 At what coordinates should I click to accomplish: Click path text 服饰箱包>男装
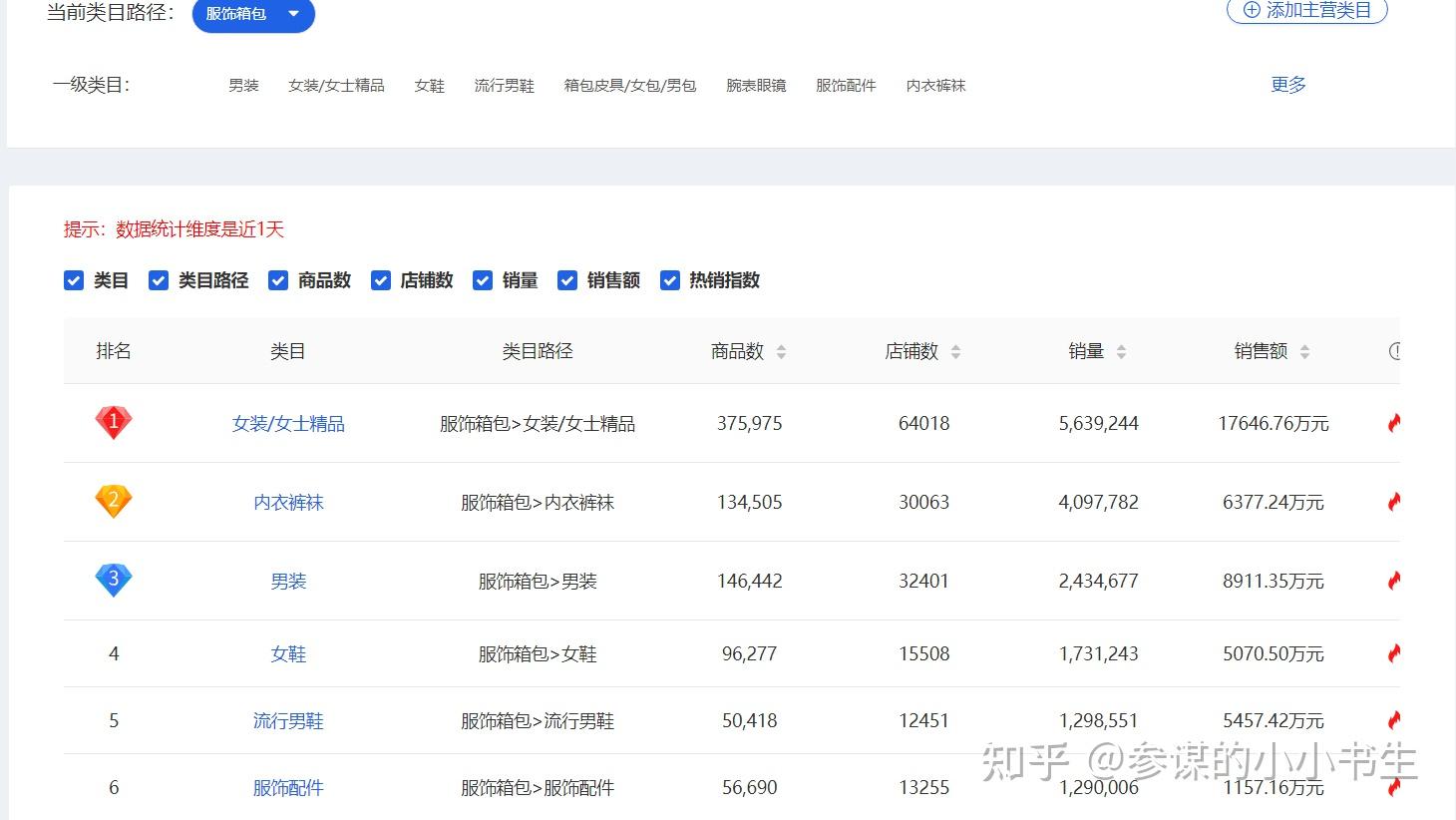point(538,582)
